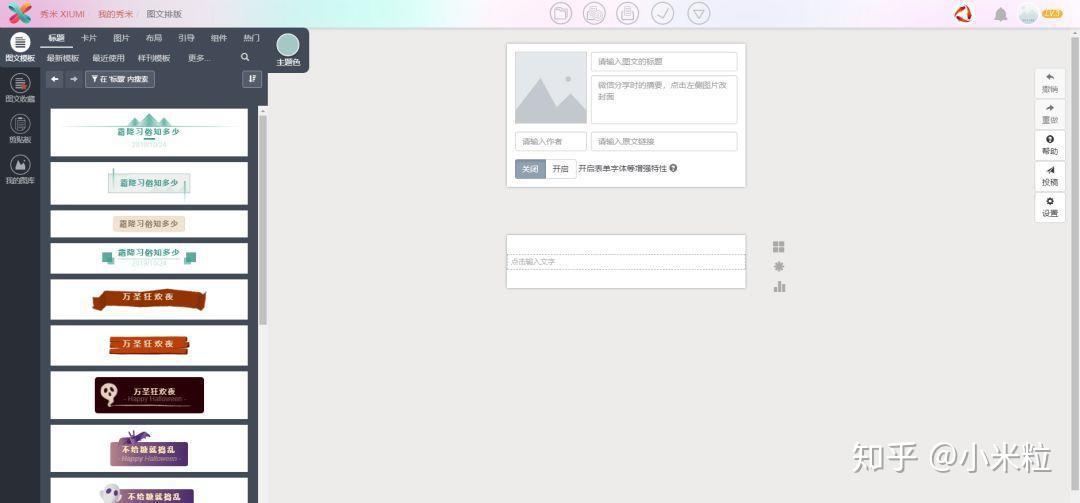Select 霜降习俗知多少 mountain title template
The width and height of the screenshot is (1080, 503).
tap(149, 132)
